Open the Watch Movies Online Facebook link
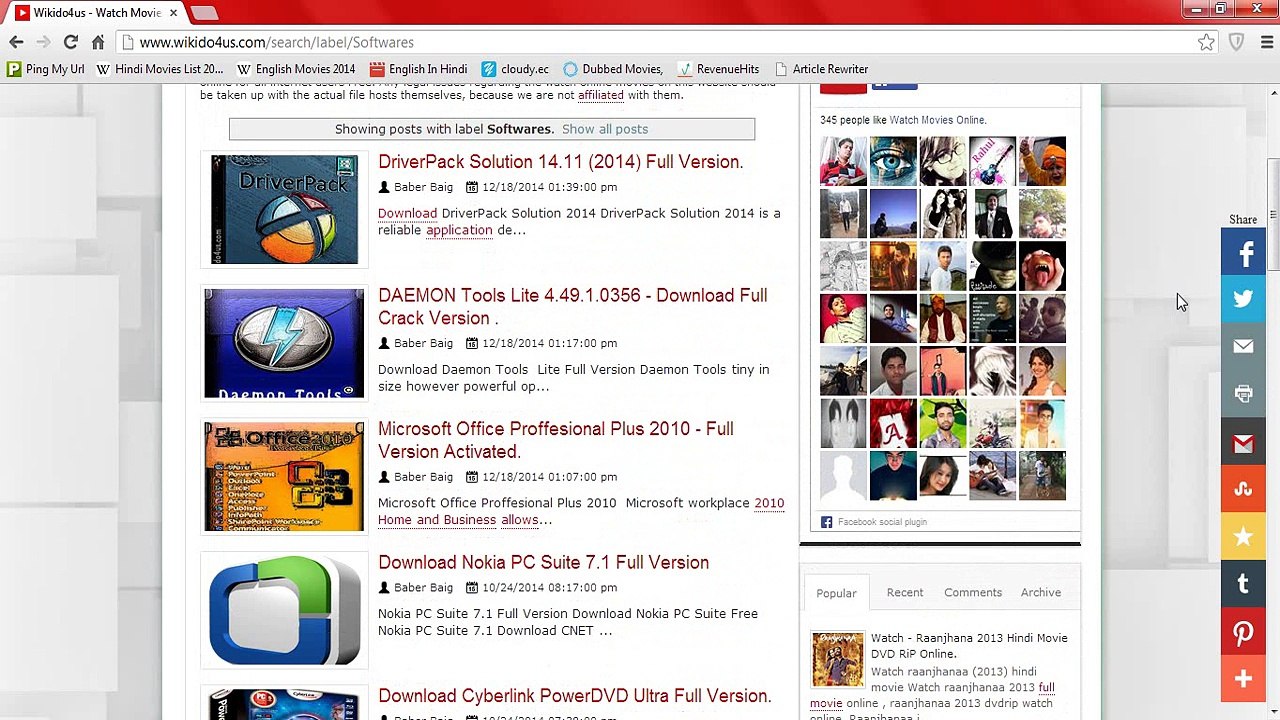1280x720 pixels. click(937, 120)
